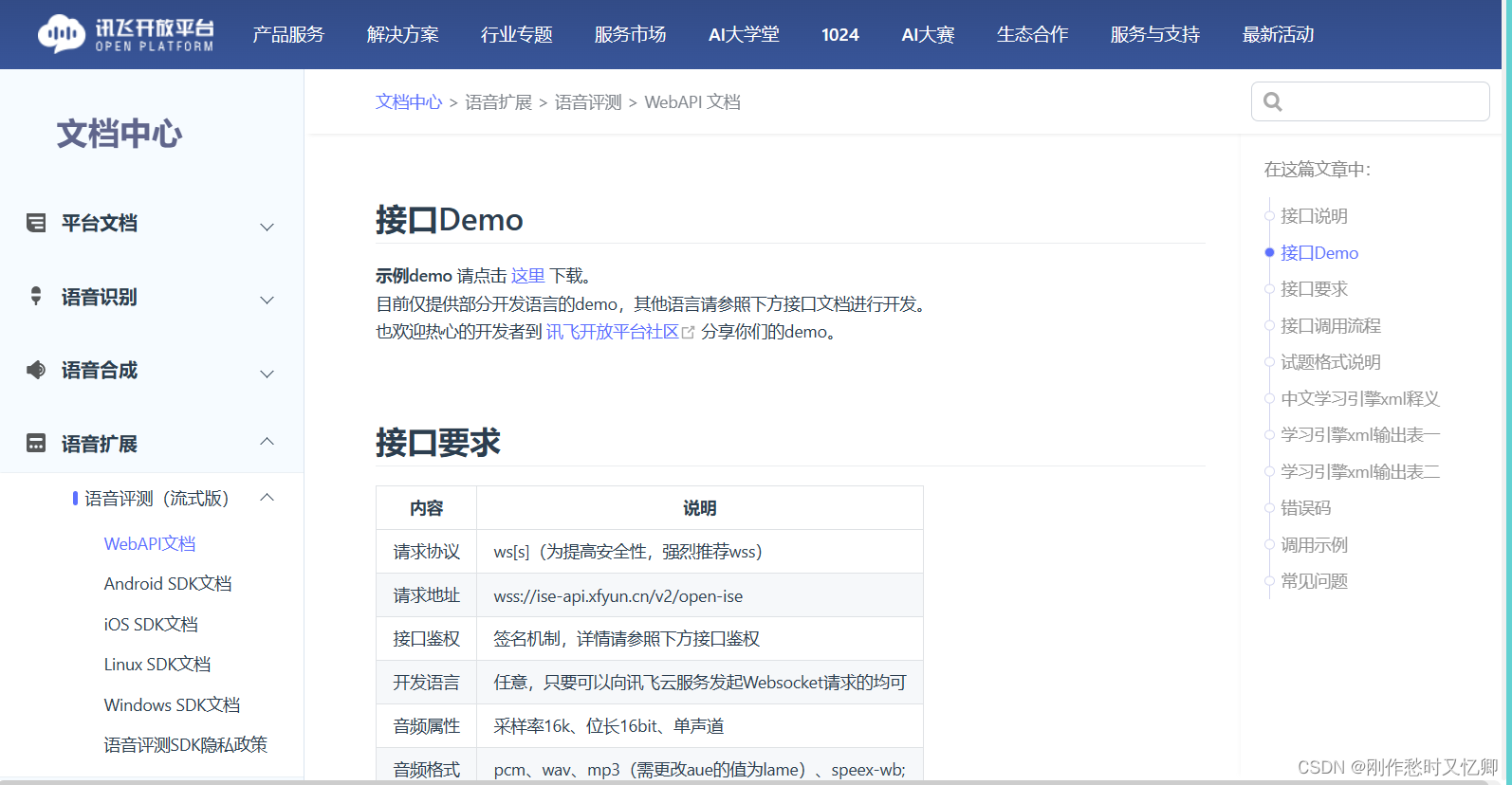Click external link icon after 讯飞开放平台社区
Image resolution: width=1512 pixels, height=785 pixels.
click(689, 332)
